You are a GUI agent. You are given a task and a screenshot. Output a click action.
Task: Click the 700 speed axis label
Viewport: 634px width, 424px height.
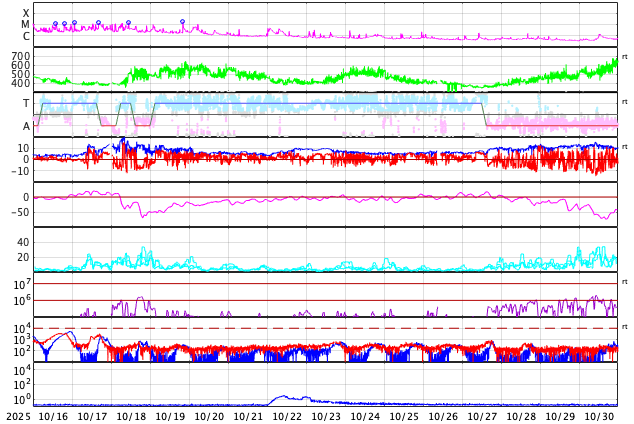coord(21,56)
